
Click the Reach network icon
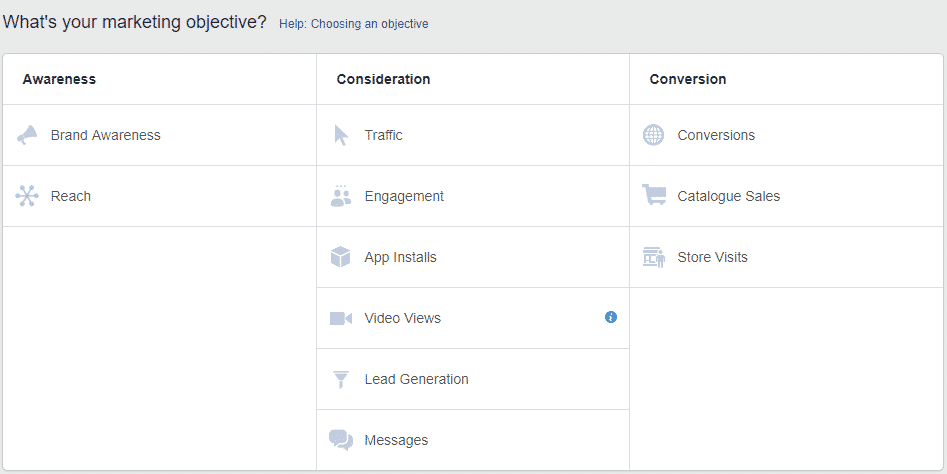click(x=27, y=196)
